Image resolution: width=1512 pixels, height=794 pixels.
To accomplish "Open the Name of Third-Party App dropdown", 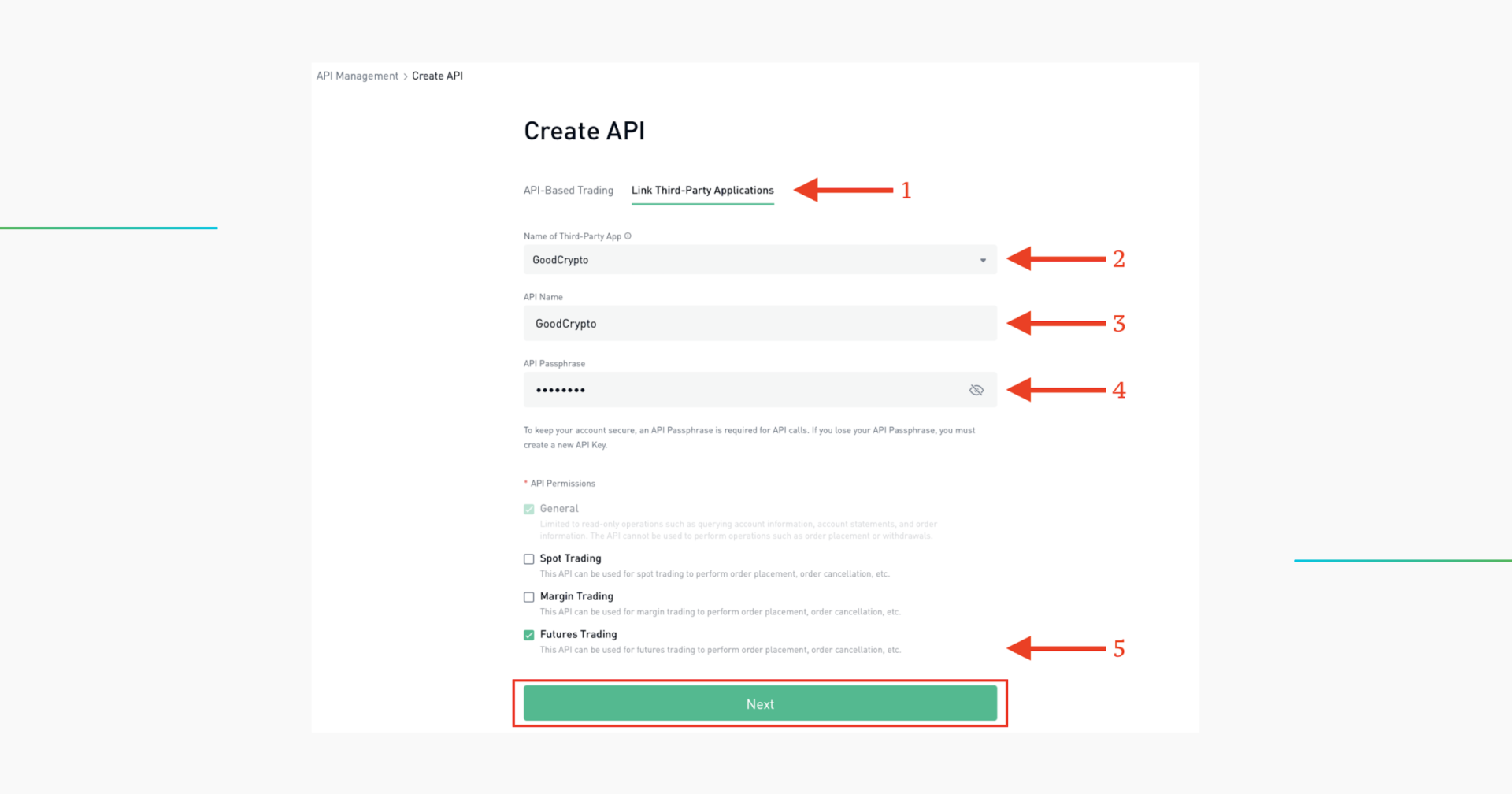I will [759, 259].
